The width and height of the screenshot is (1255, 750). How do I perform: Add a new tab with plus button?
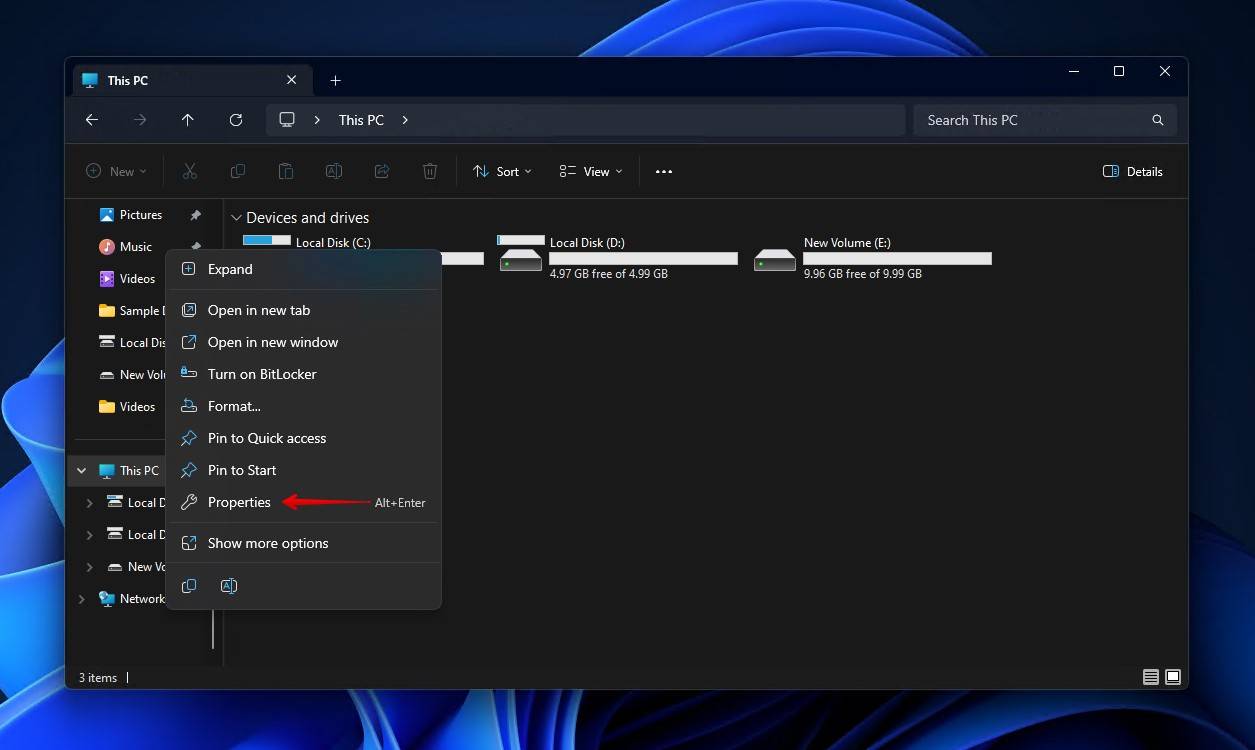[335, 80]
